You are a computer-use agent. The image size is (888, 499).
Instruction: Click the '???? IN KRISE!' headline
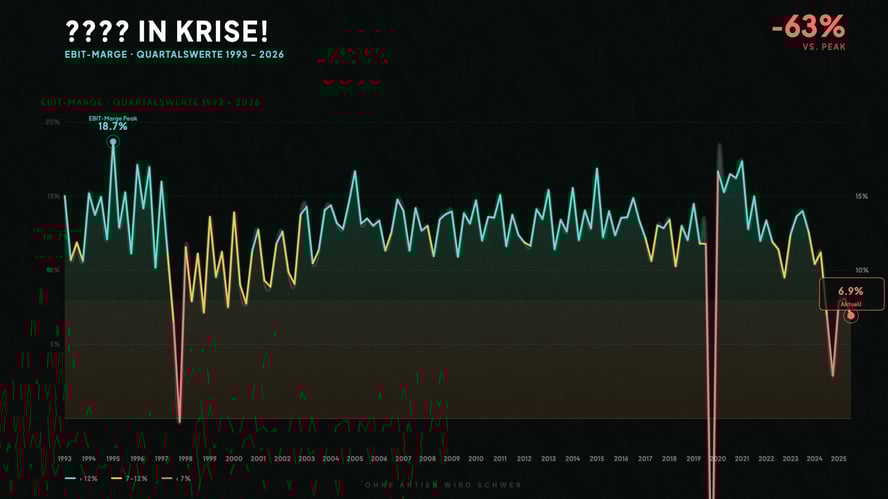(x=166, y=32)
